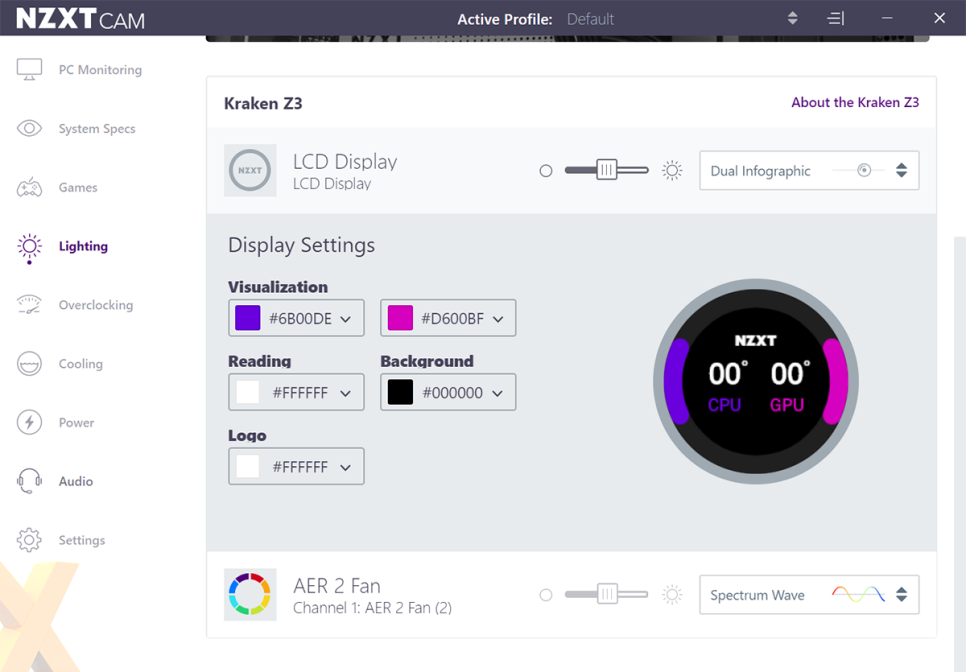Click the Display Settings heading
This screenshot has height=672, width=966.
point(301,245)
